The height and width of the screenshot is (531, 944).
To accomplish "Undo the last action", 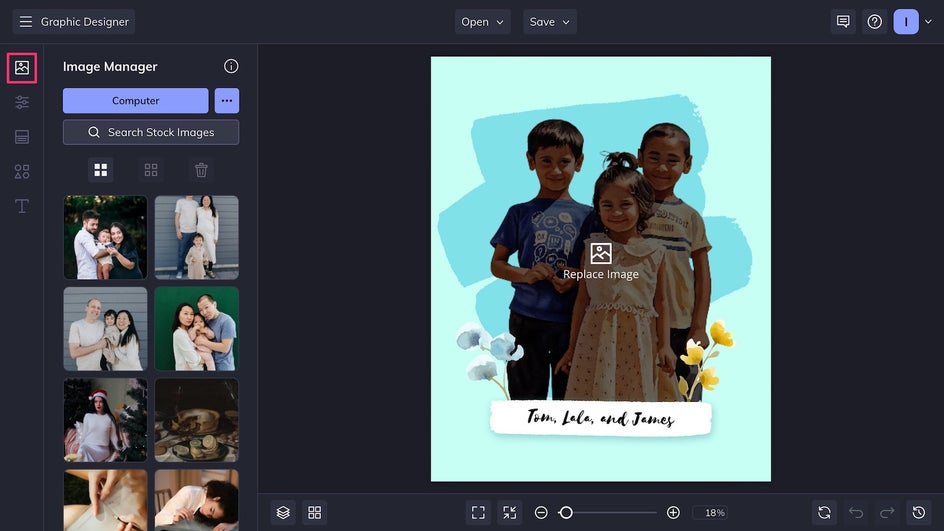I will [x=856, y=512].
